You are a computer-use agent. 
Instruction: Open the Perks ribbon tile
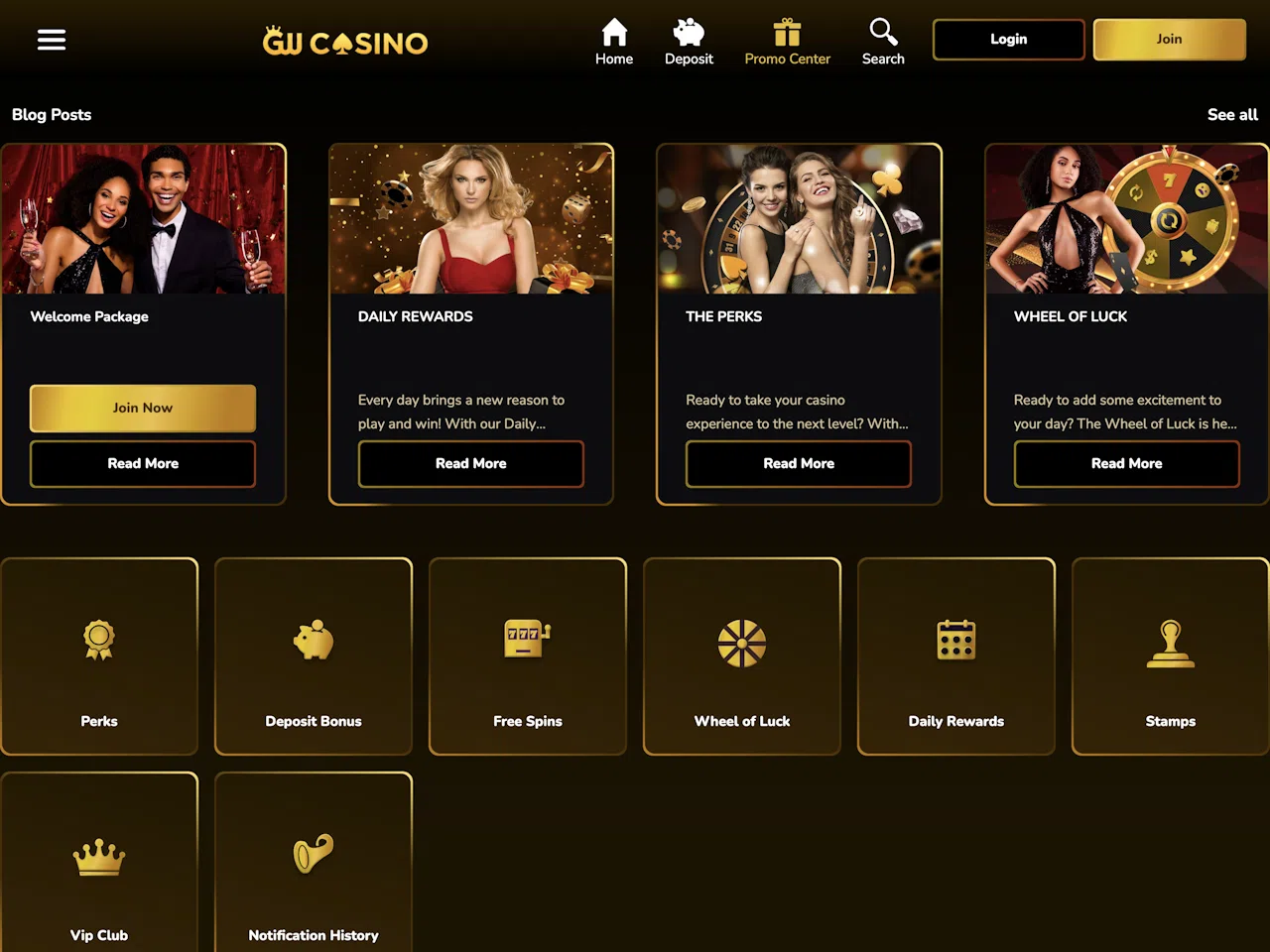tap(99, 656)
